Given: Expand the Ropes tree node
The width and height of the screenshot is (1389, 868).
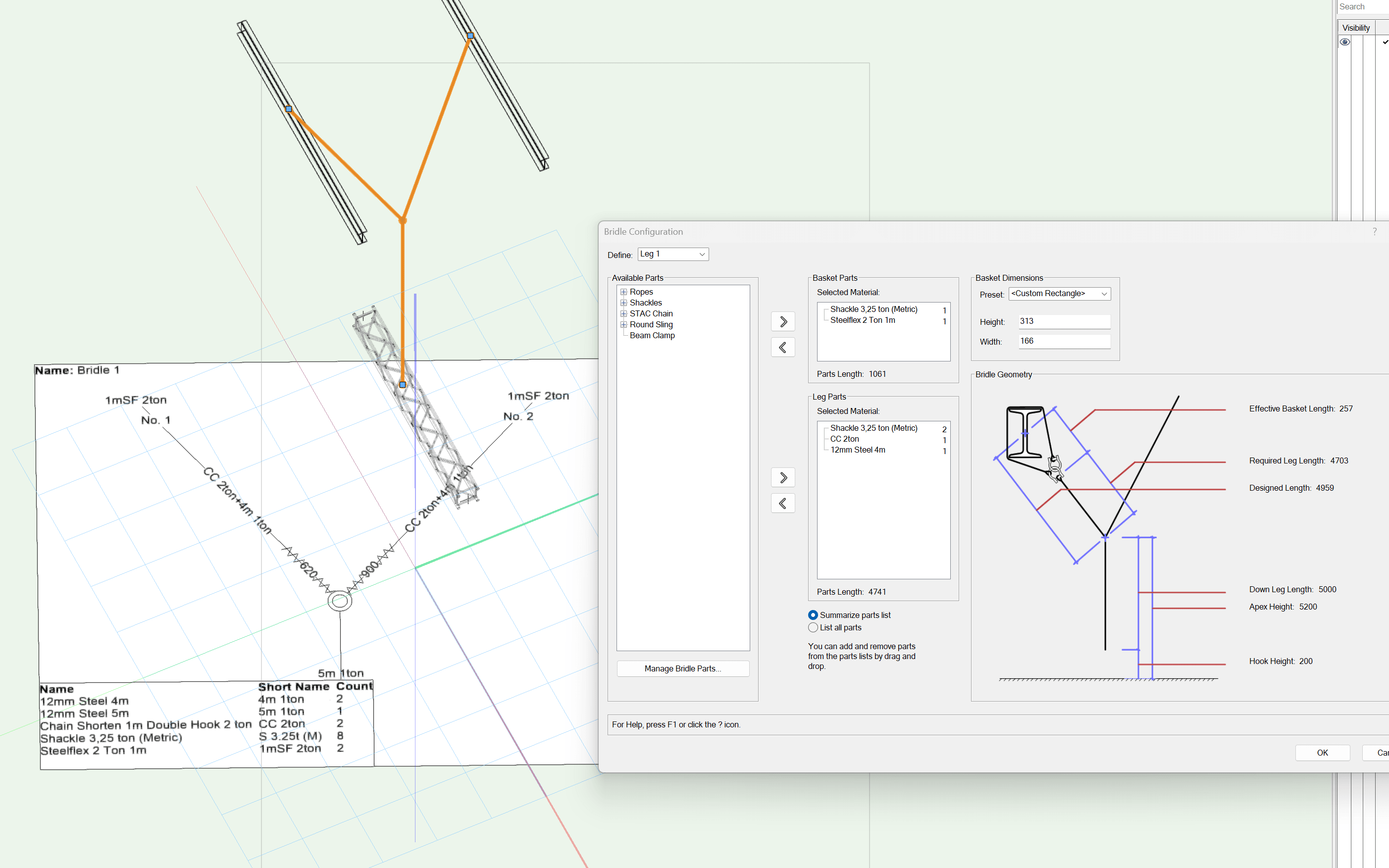Looking at the screenshot, I should [x=623, y=292].
